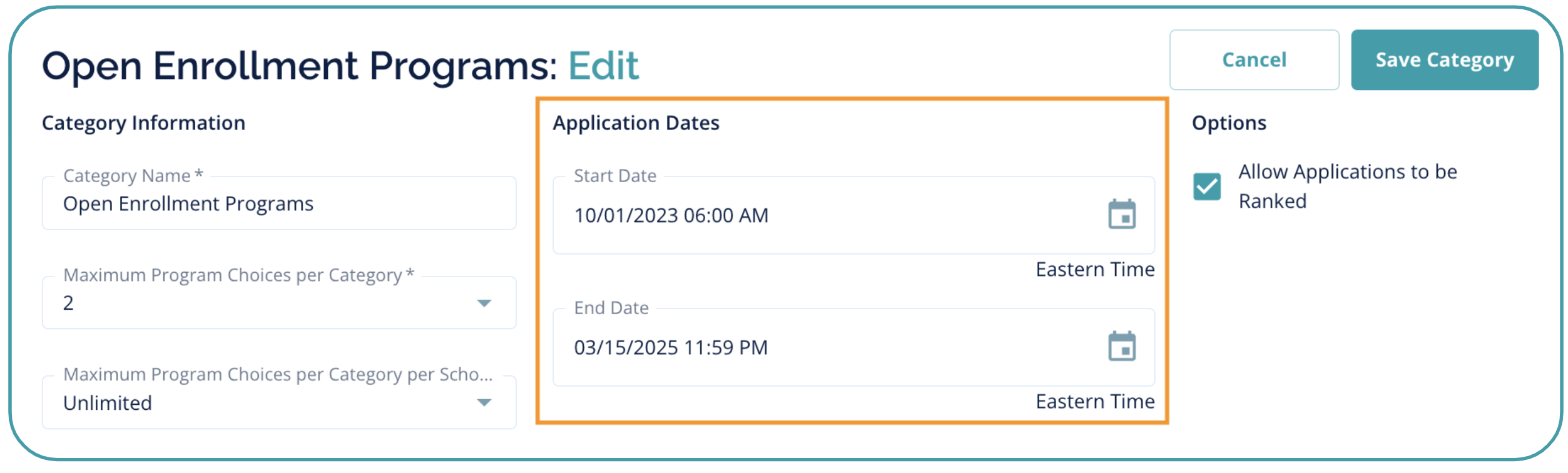Expand the per-school program choices dropdown arrow

(x=484, y=402)
